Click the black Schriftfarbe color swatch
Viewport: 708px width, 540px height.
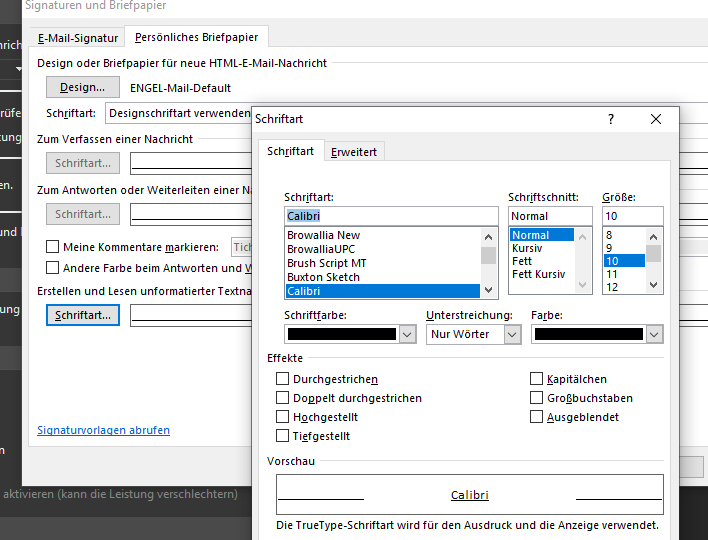point(342,334)
